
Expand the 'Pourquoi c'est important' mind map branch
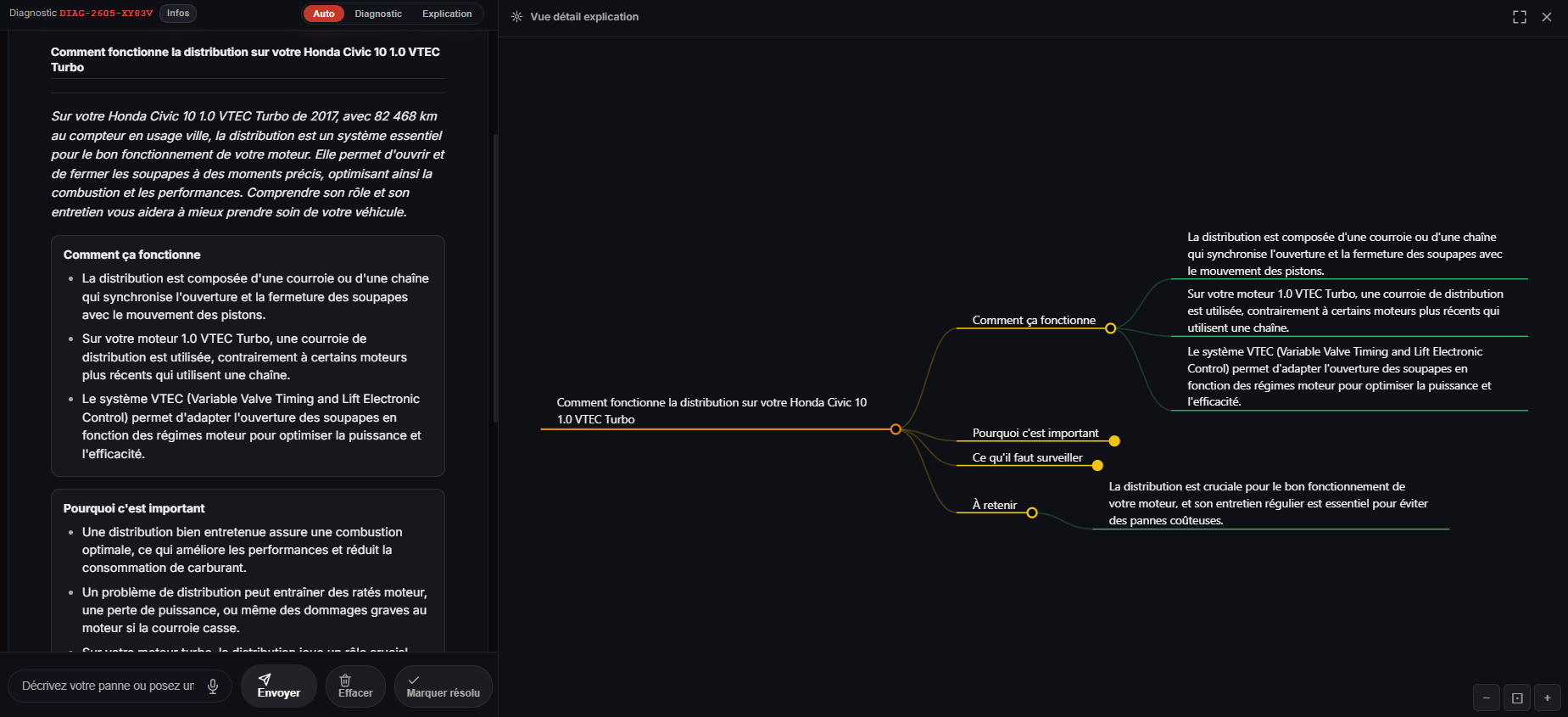tap(1114, 441)
